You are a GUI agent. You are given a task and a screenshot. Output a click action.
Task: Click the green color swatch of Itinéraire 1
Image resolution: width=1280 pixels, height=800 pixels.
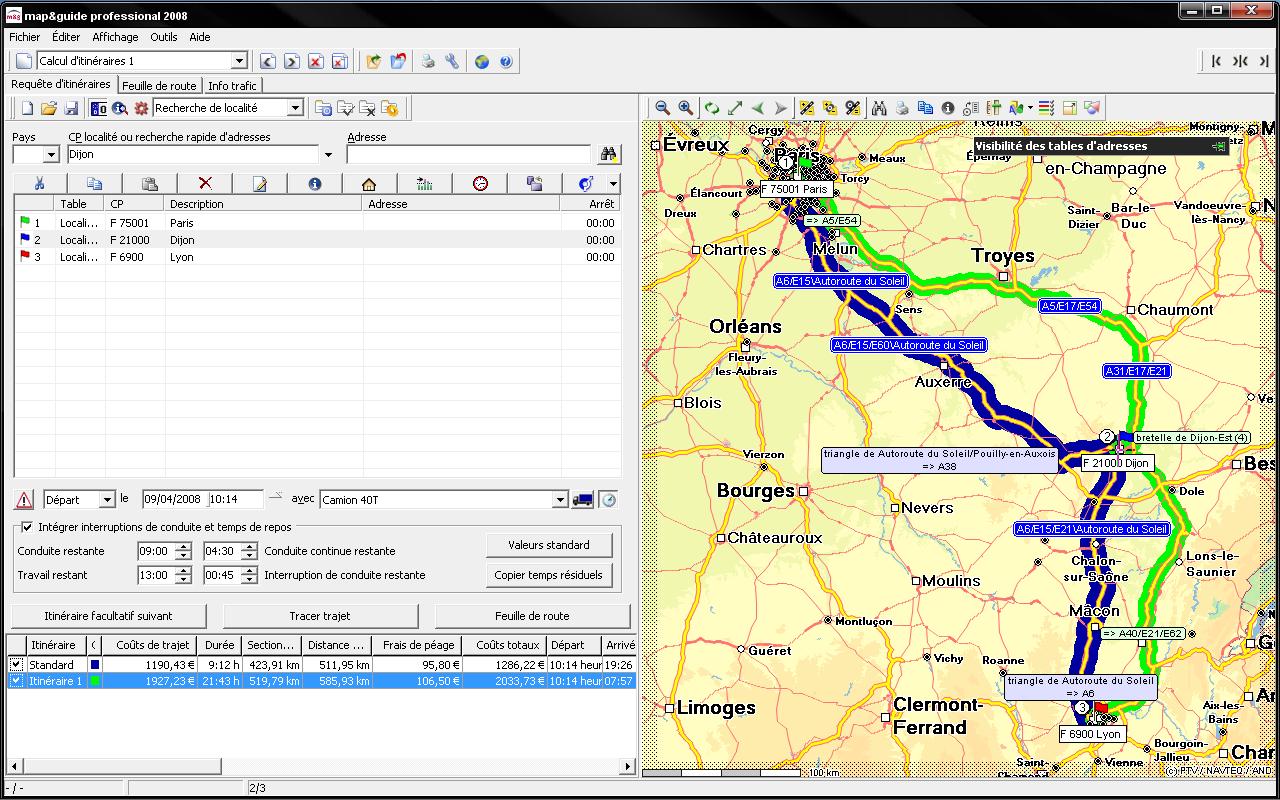coord(95,681)
